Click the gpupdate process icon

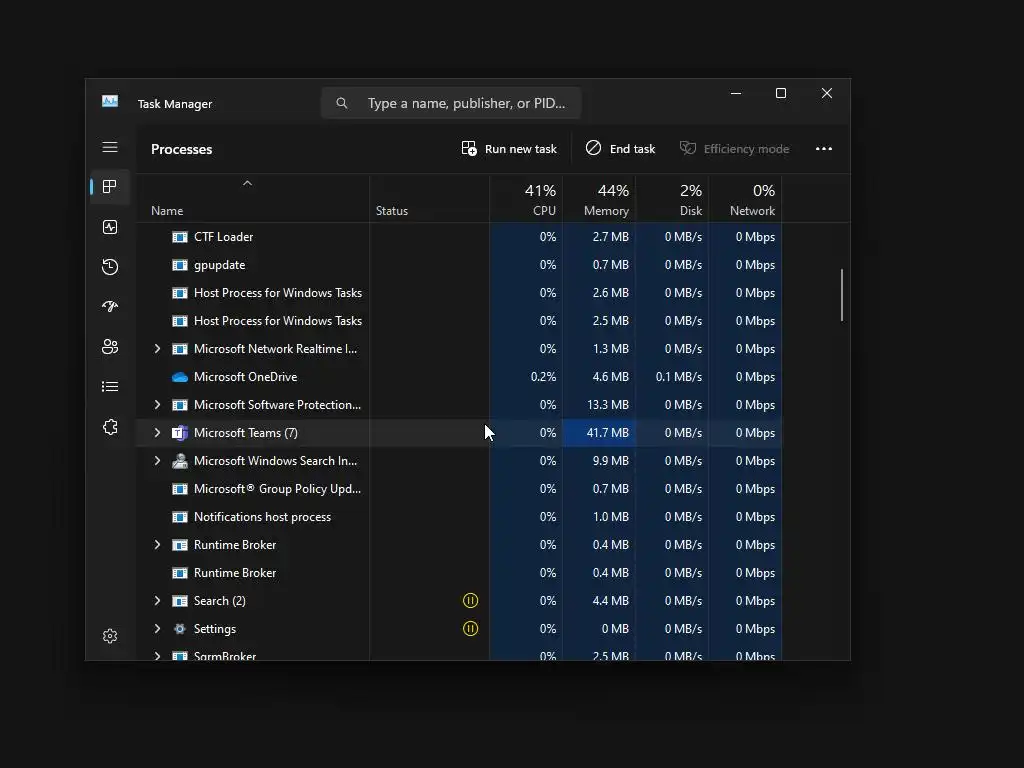[x=180, y=265]
